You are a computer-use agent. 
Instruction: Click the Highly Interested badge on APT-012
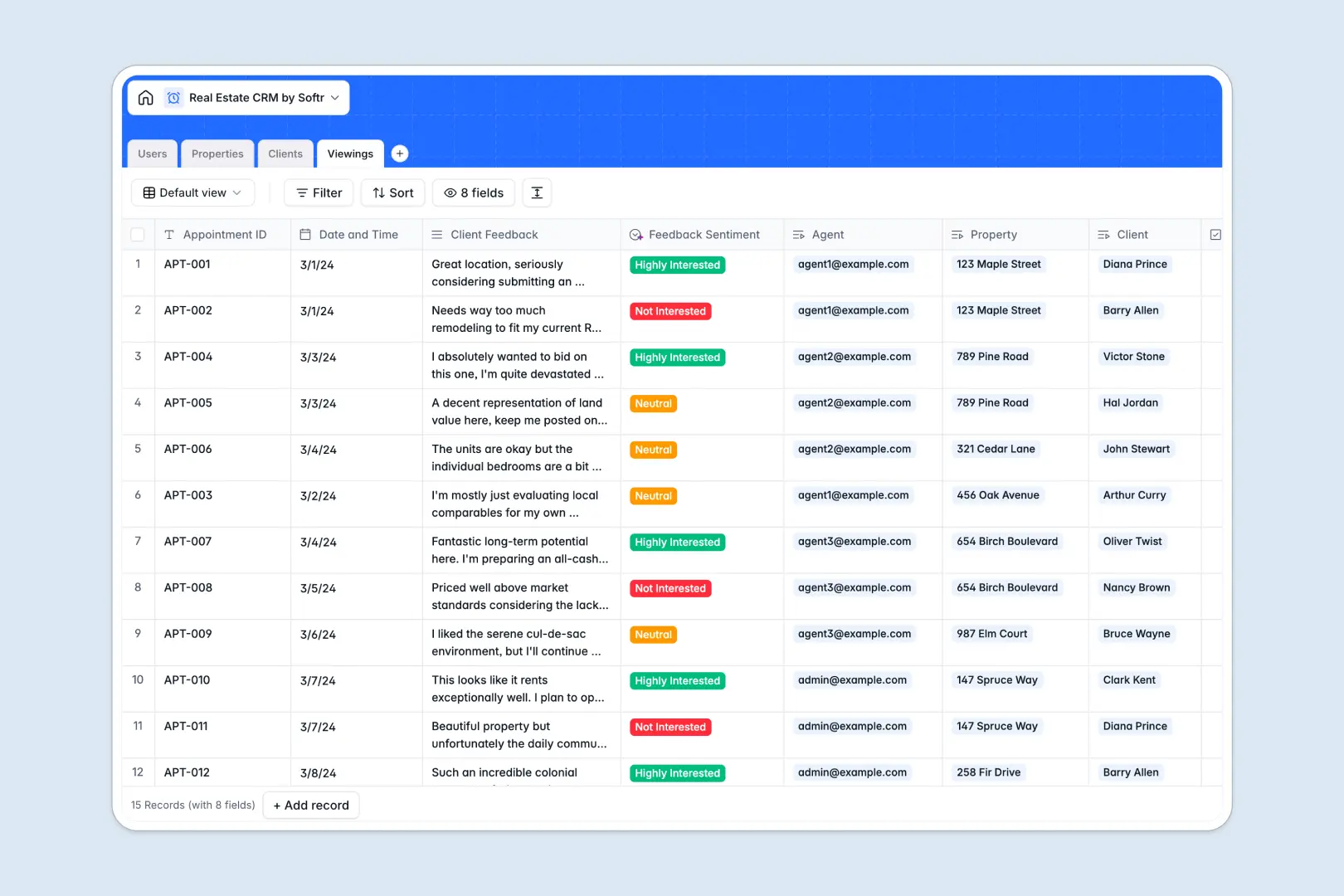click(x=677, y=772)
